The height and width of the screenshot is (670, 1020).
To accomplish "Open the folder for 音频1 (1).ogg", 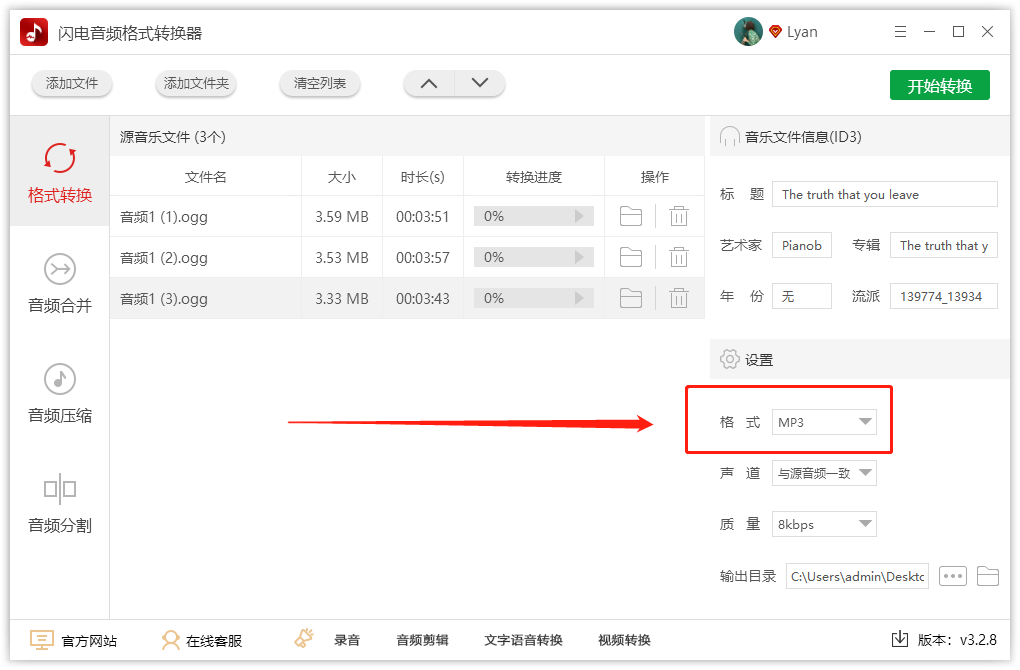I will [630, 216].
